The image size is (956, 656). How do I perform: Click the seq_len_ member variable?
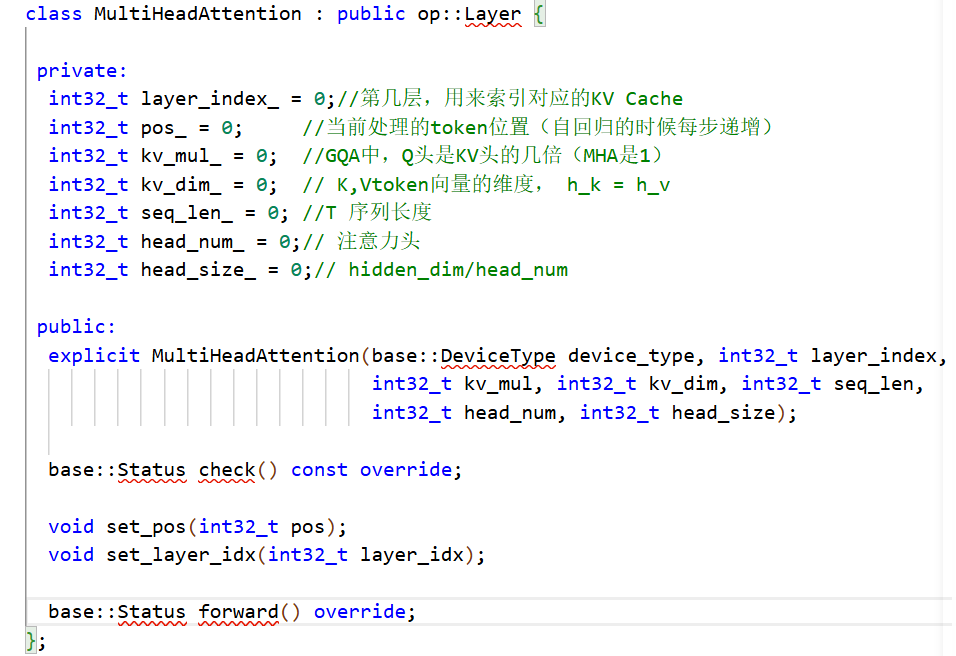(x=187, y=213)
